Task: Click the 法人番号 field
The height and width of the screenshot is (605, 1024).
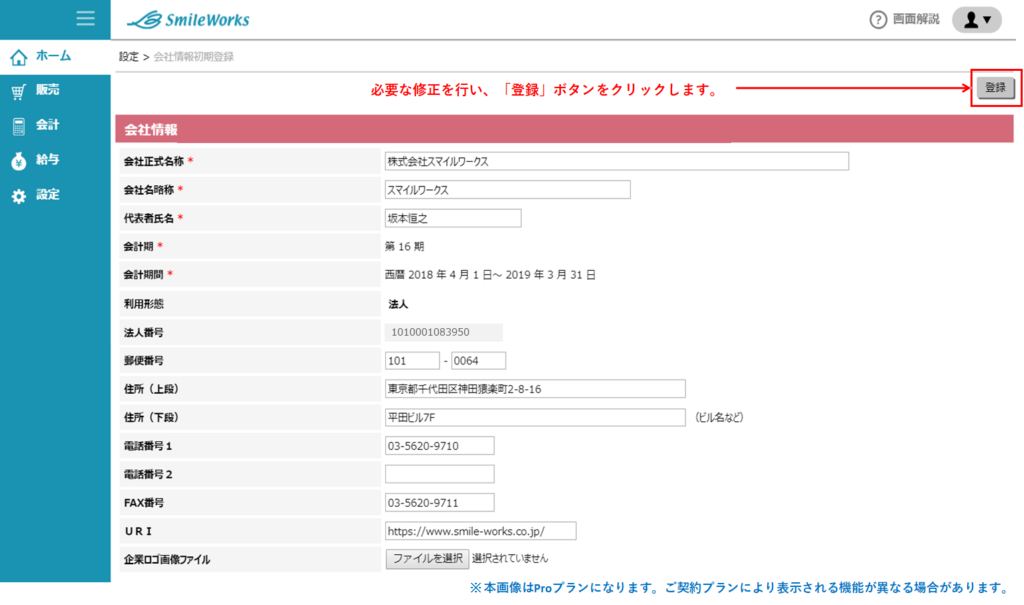Action: pyautogui.click(x=443, y=332)
